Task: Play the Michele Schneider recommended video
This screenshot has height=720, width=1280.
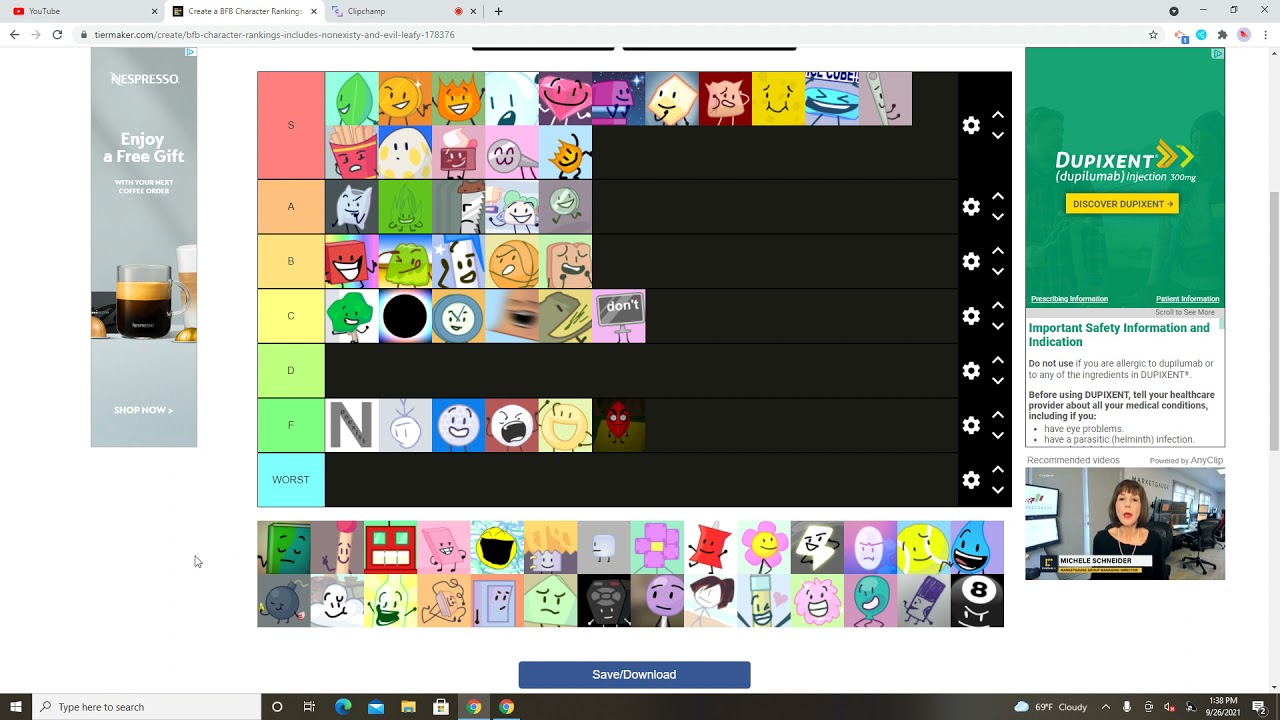Action: pyautogui.click(x=1125, y=524)
